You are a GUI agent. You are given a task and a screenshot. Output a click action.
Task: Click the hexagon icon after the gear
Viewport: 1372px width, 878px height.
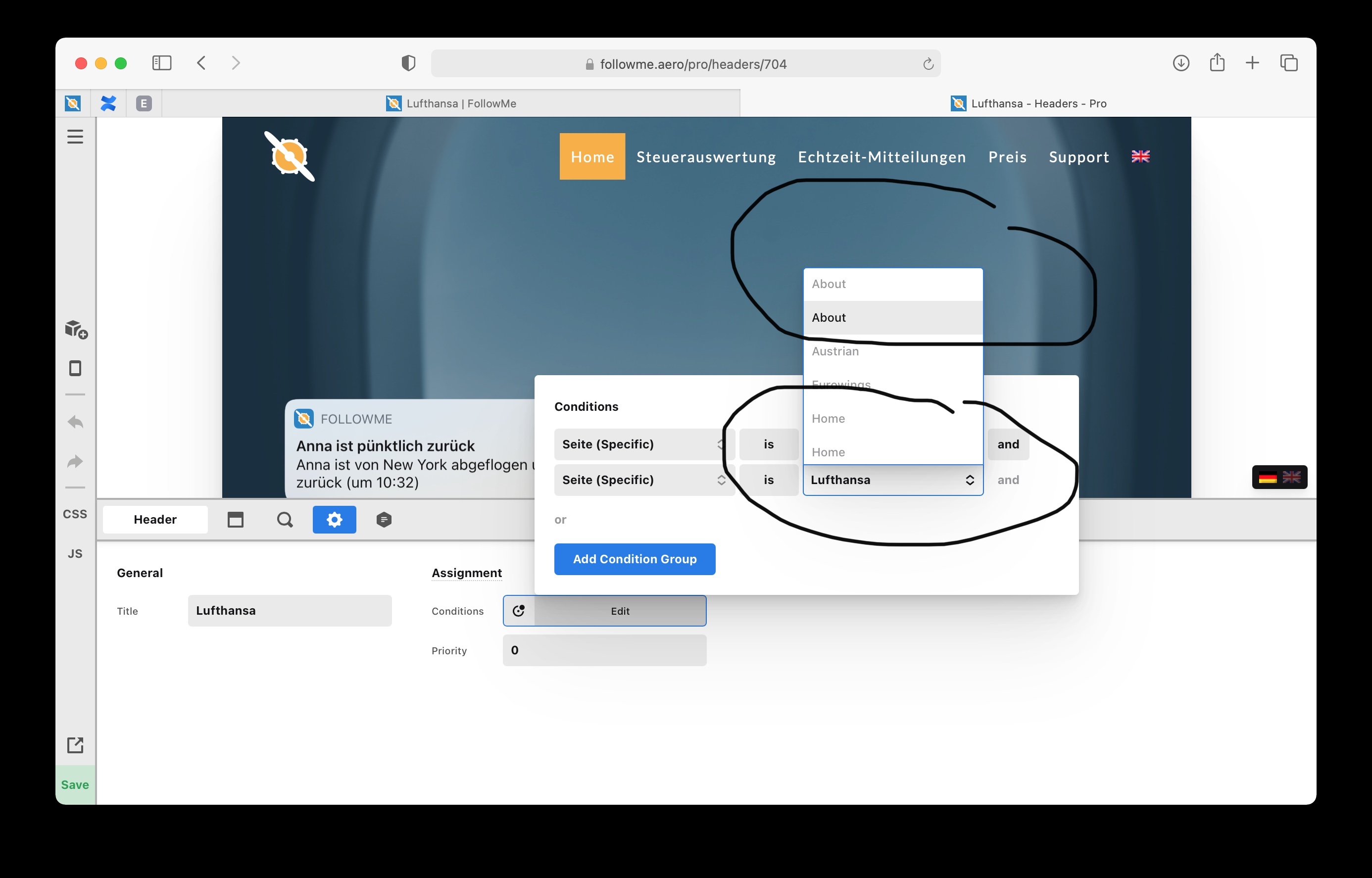(x=384, y=519)
